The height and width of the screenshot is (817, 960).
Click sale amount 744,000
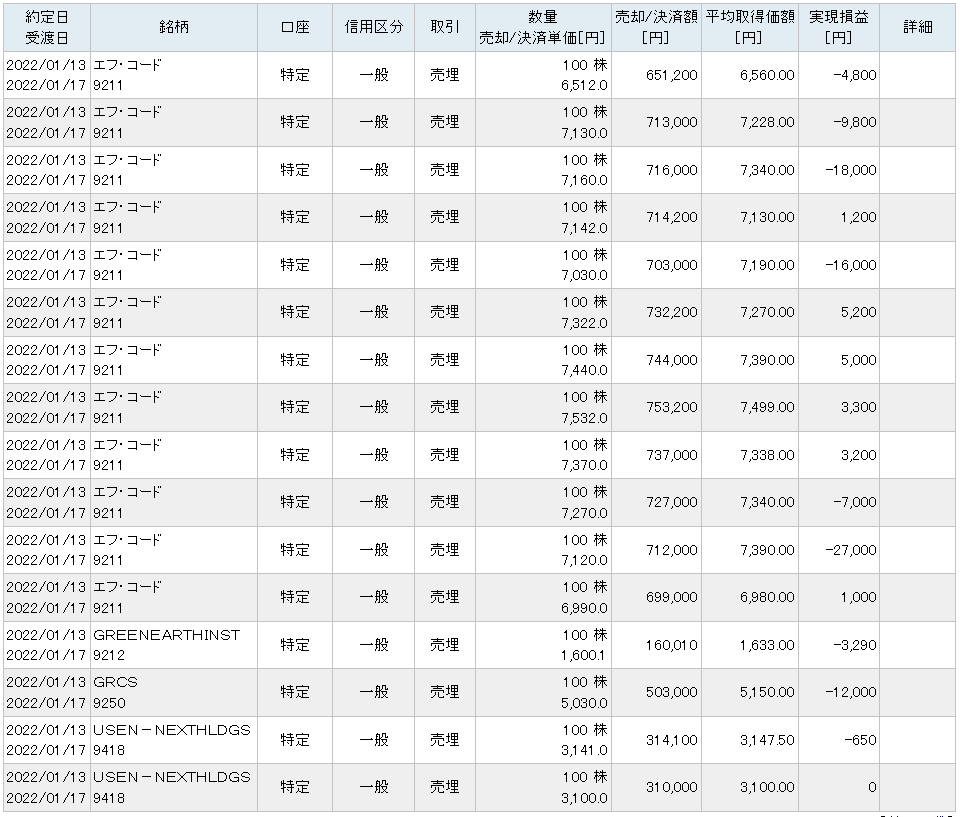click(x=672, y=360)
